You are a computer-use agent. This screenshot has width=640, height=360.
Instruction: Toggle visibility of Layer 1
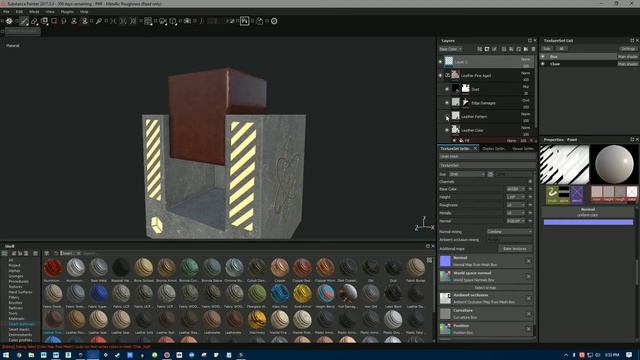(440, 62)
